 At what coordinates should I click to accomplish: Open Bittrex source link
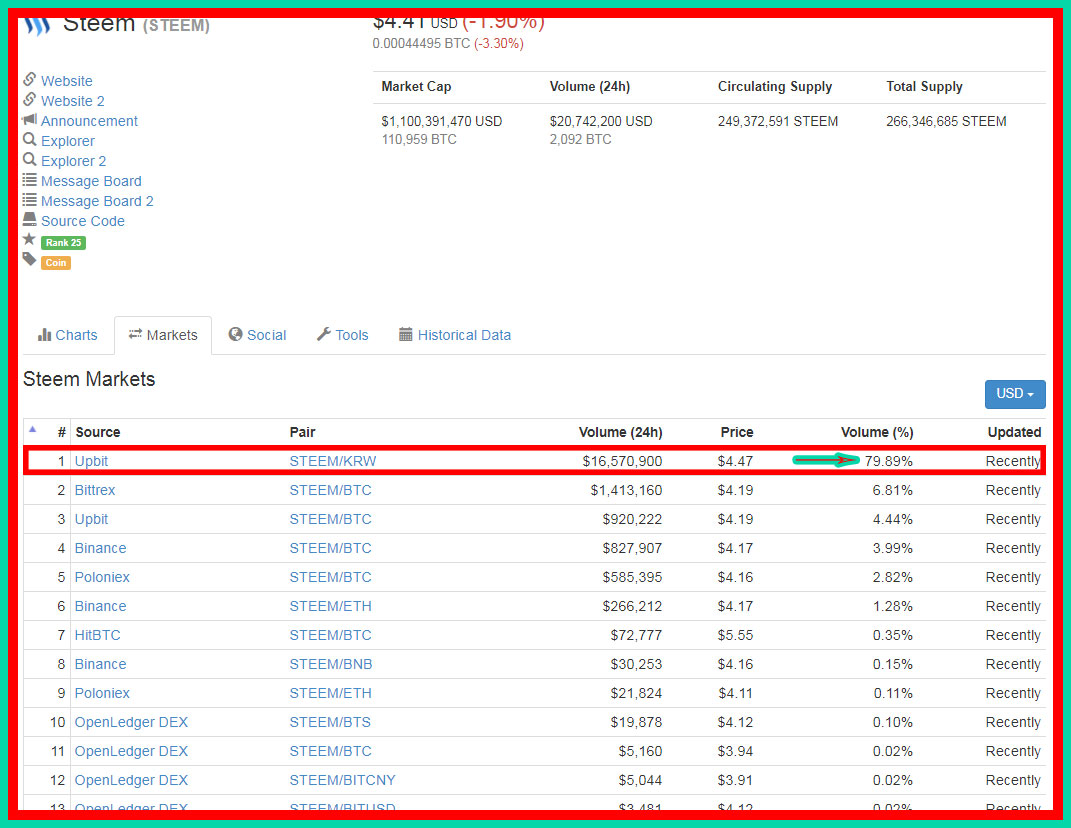(x=94, y=491)
